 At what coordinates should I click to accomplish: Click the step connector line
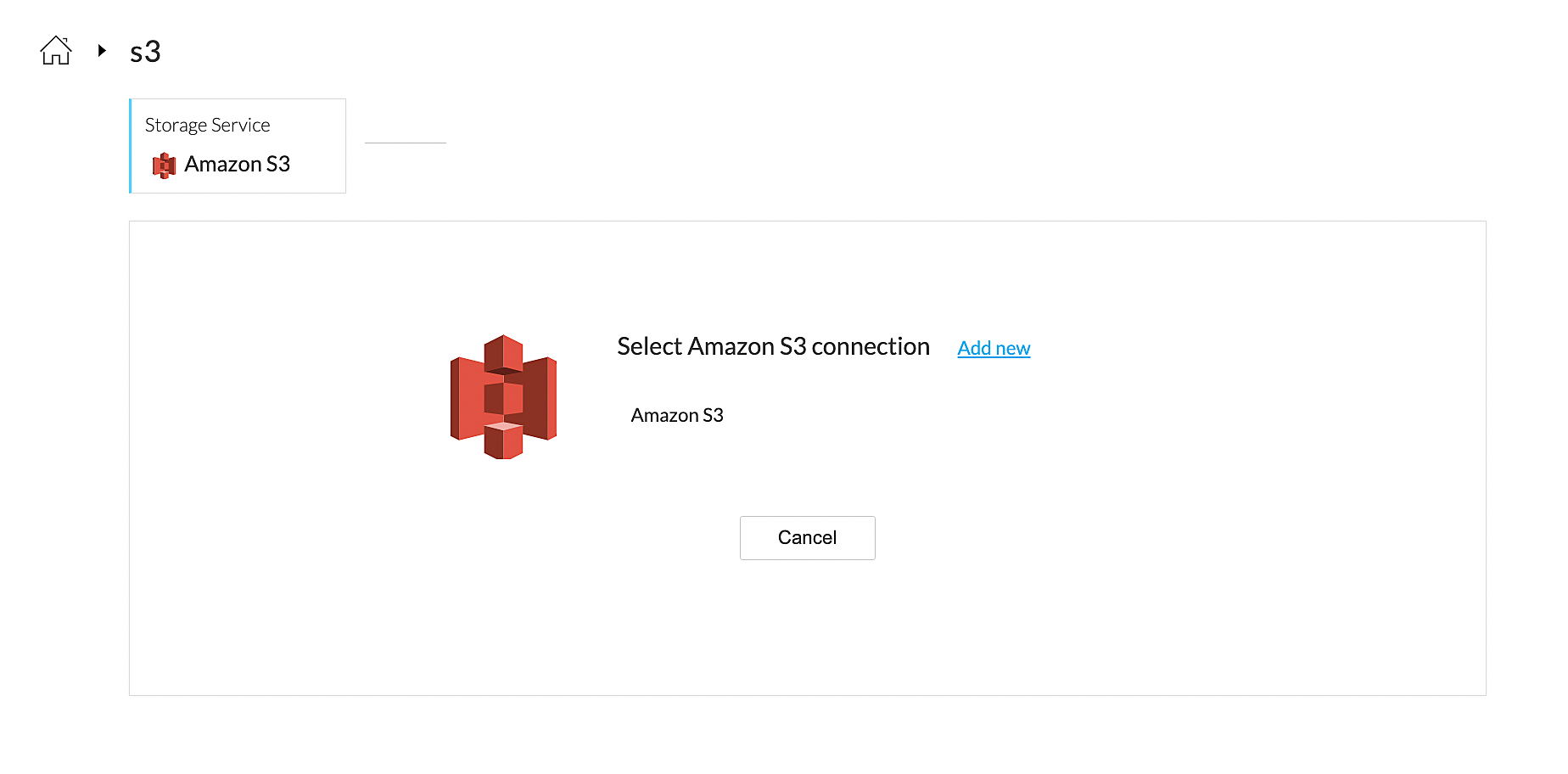405,143
